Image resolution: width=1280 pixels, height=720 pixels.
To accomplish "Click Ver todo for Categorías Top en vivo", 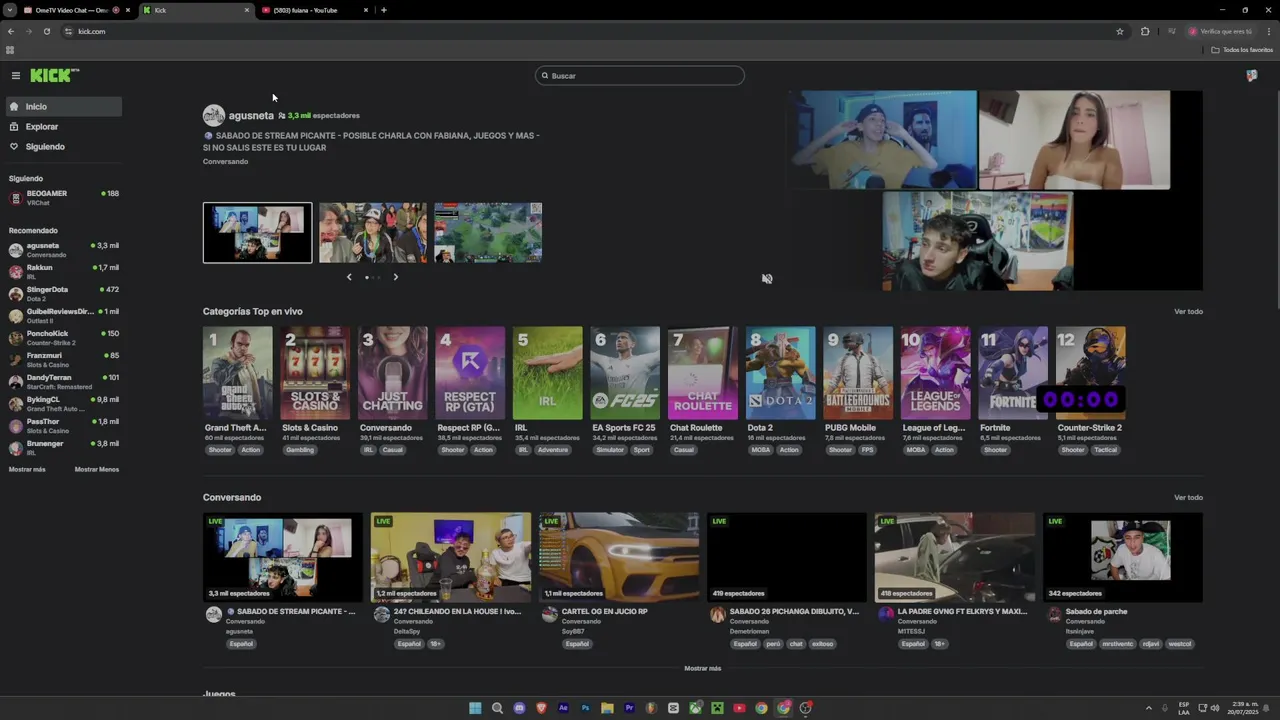I will click(1188, 311).
